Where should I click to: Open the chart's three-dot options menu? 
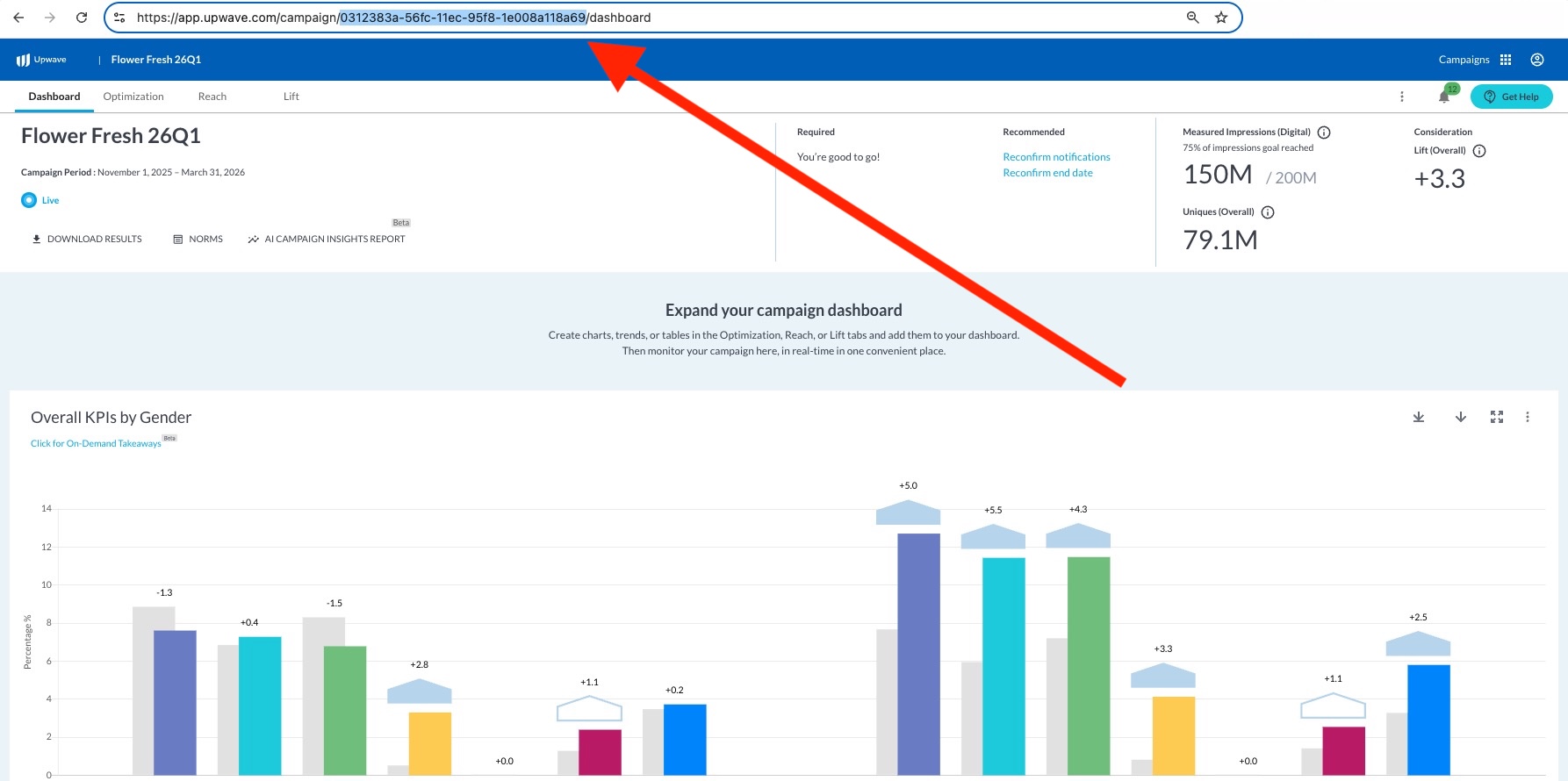1528,417
